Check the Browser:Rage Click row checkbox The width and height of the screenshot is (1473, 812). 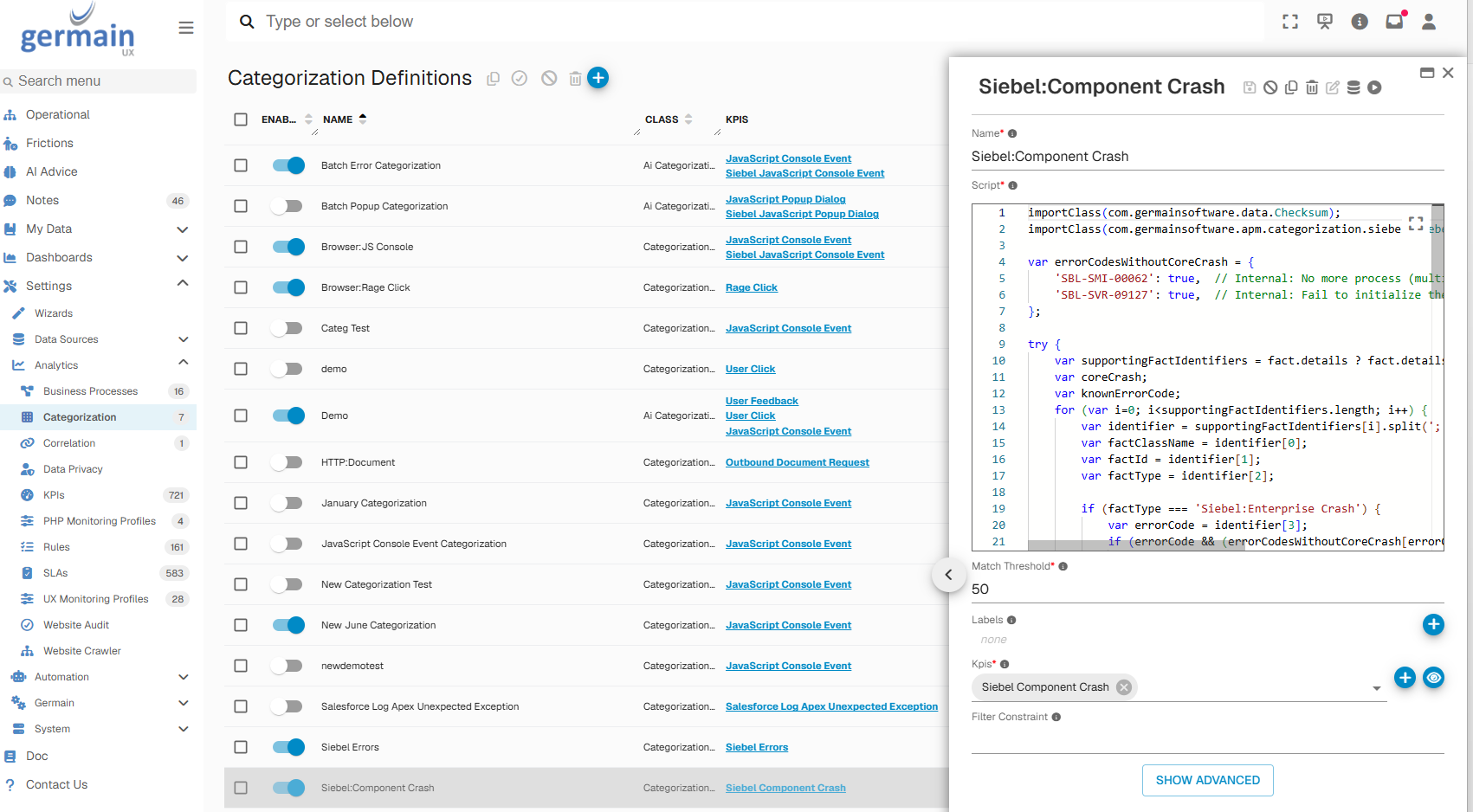[241, 287]
